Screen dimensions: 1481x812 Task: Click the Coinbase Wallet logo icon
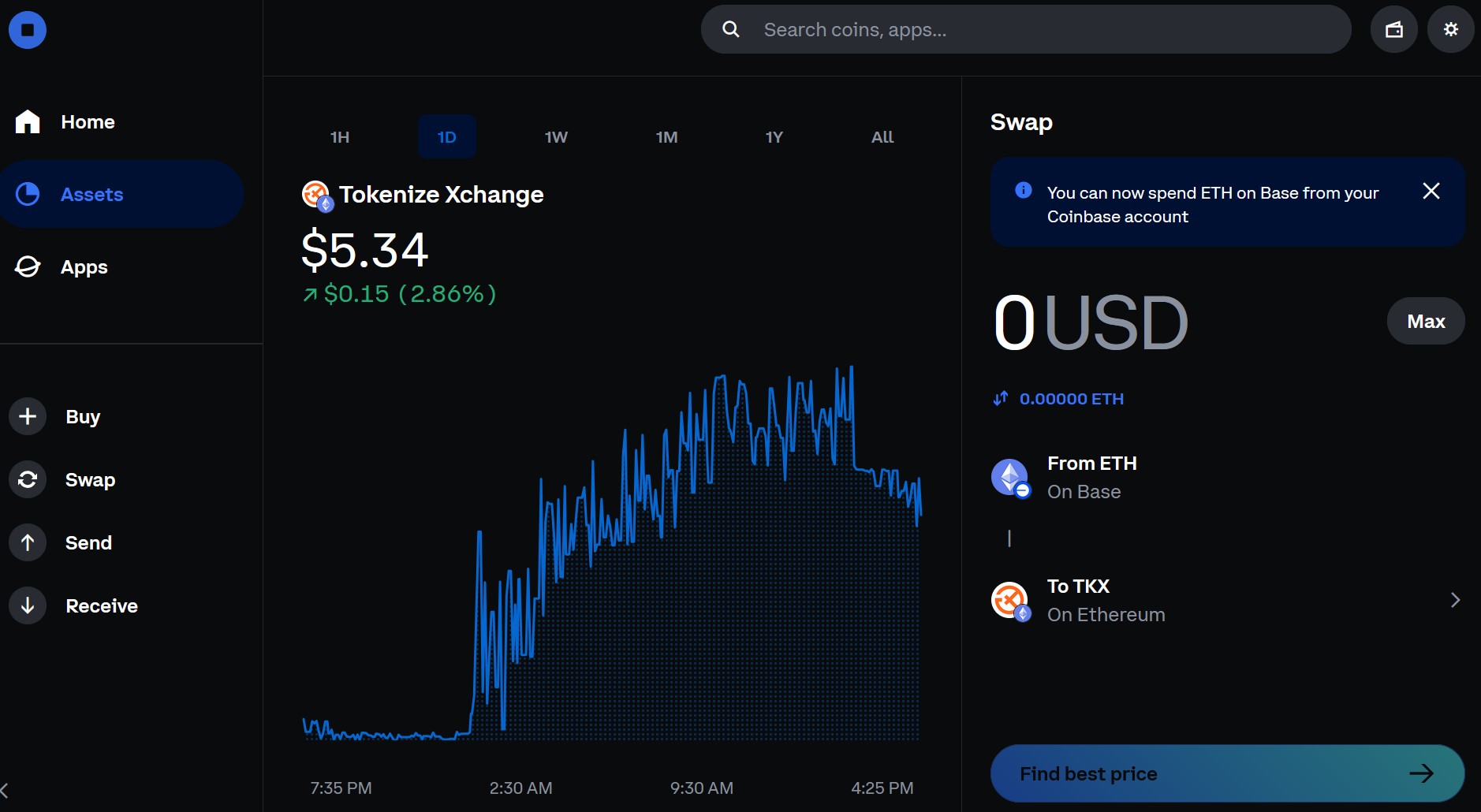pos(28,30)
